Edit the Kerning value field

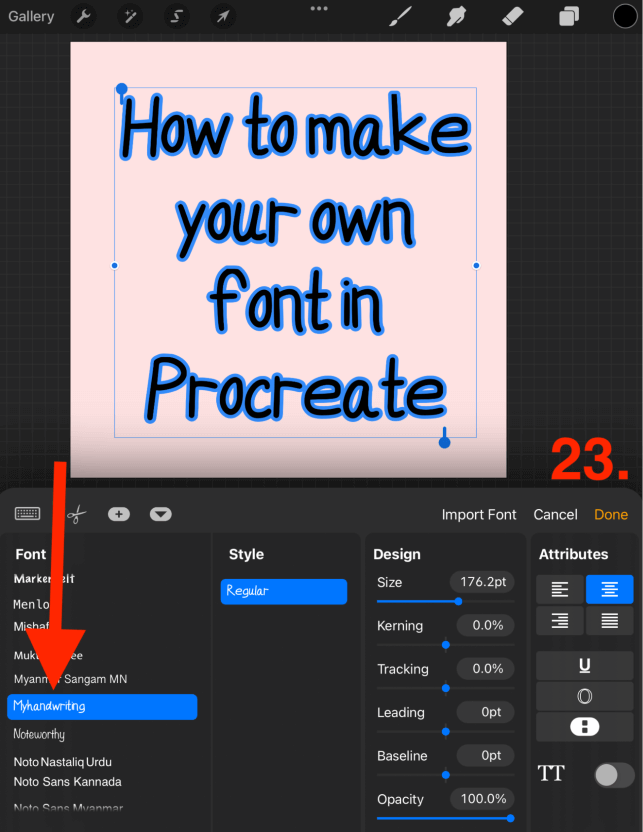[485, 625]
